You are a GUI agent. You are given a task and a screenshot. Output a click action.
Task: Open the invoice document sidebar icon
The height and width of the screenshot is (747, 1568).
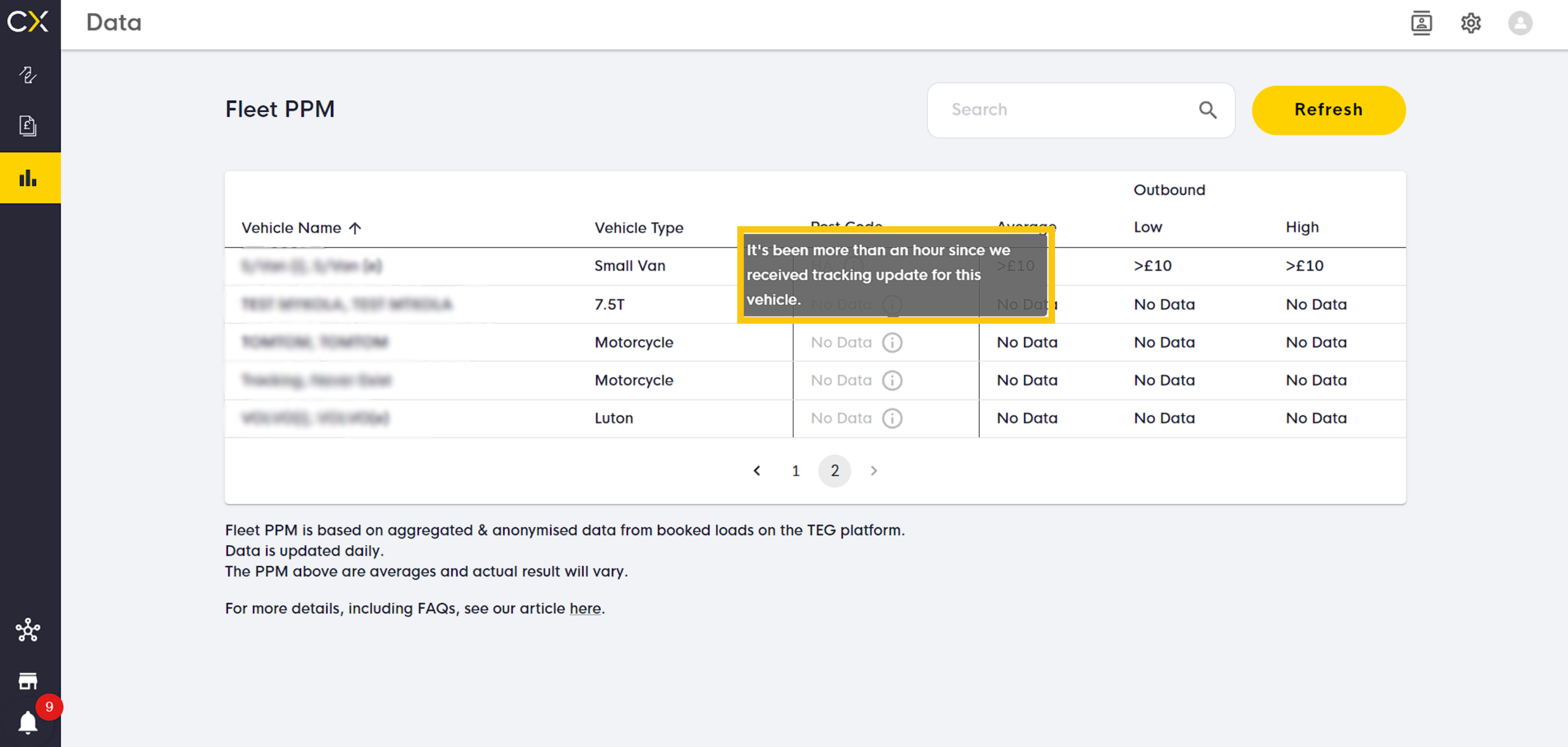pos(28,126)
